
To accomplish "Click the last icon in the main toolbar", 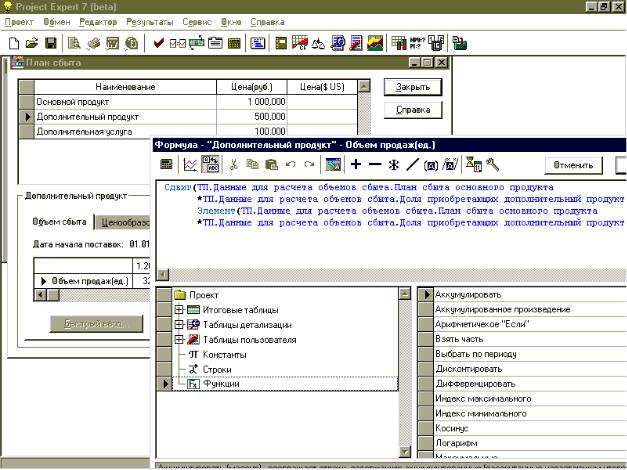I will pyautogui.click(x=460, y=43).
